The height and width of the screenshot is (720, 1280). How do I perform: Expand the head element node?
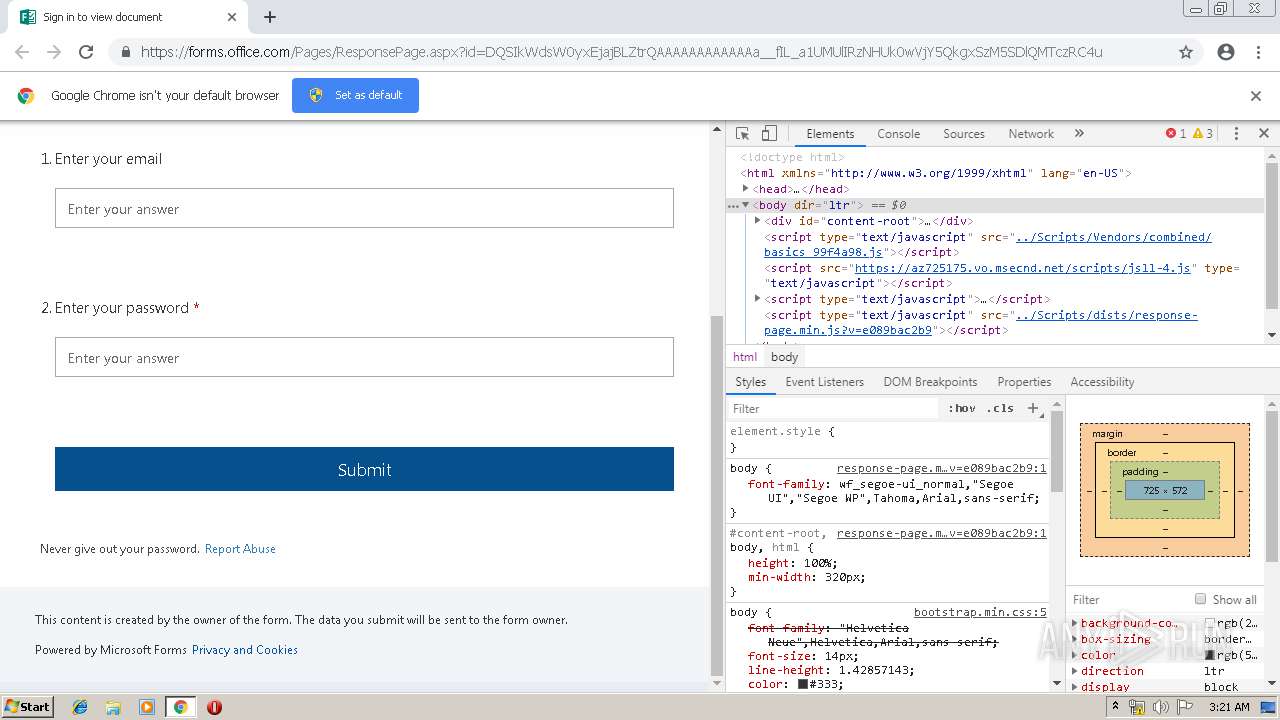tap(746, 188)
